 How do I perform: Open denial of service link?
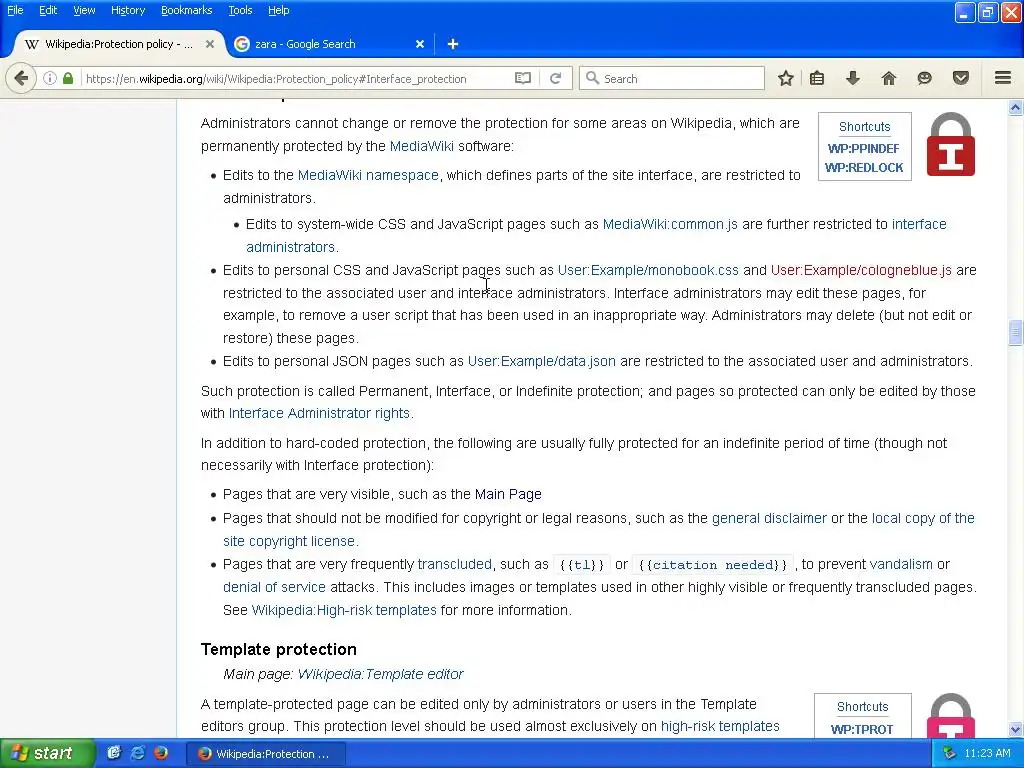[274, 587]
